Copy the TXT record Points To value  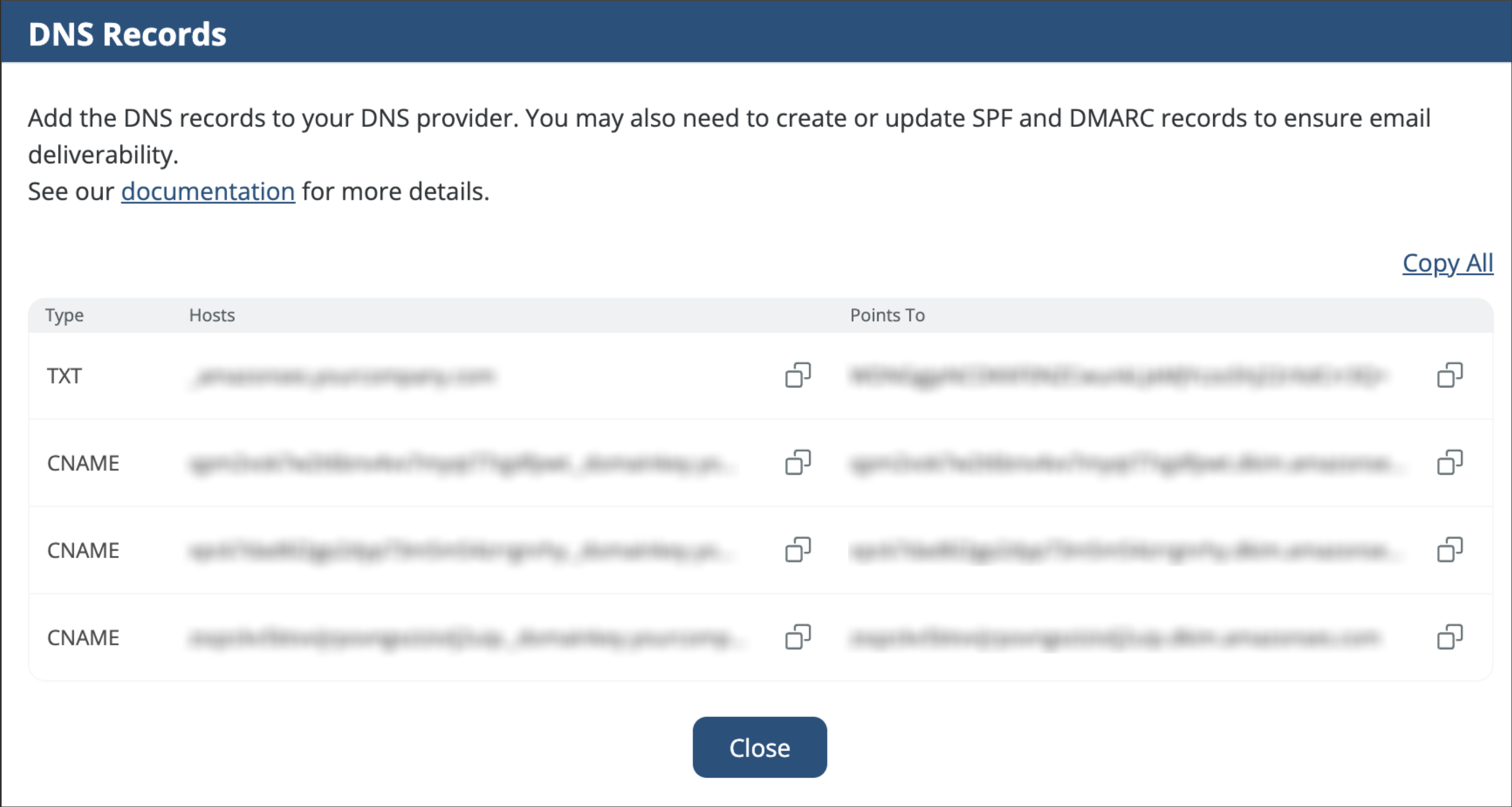point(1449,375)
